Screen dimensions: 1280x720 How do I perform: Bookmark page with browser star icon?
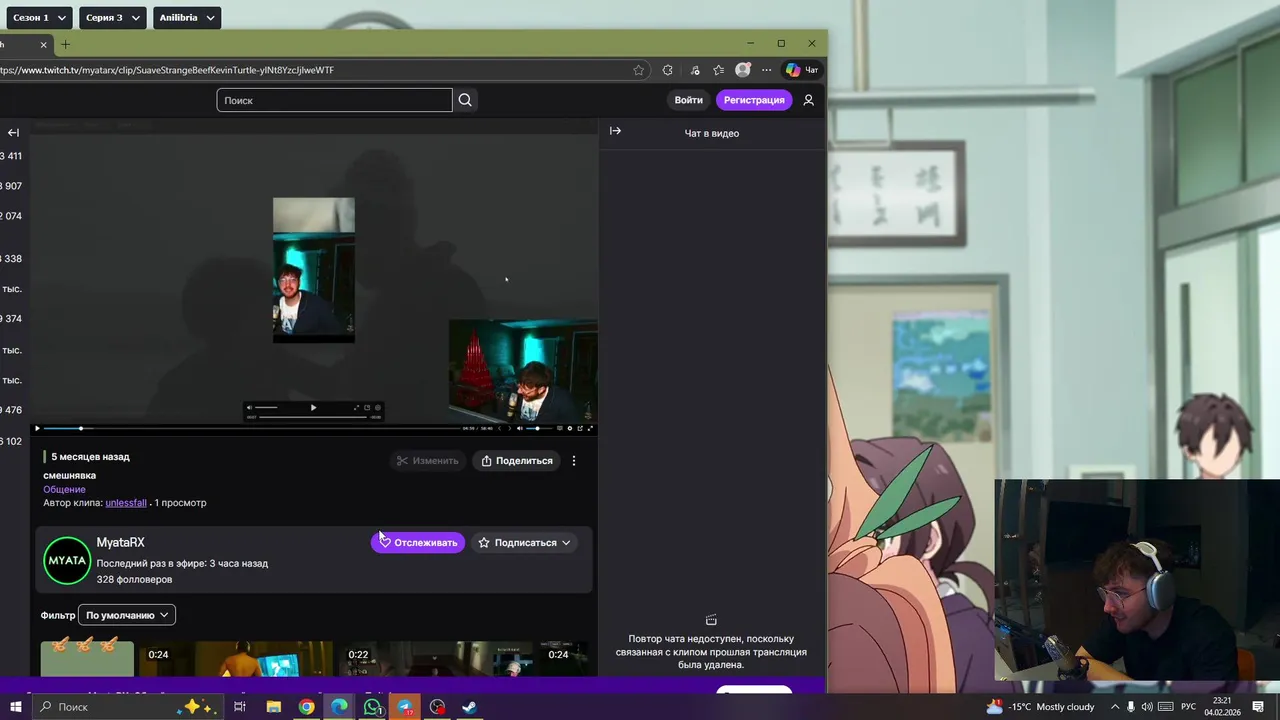coord(638,70)
